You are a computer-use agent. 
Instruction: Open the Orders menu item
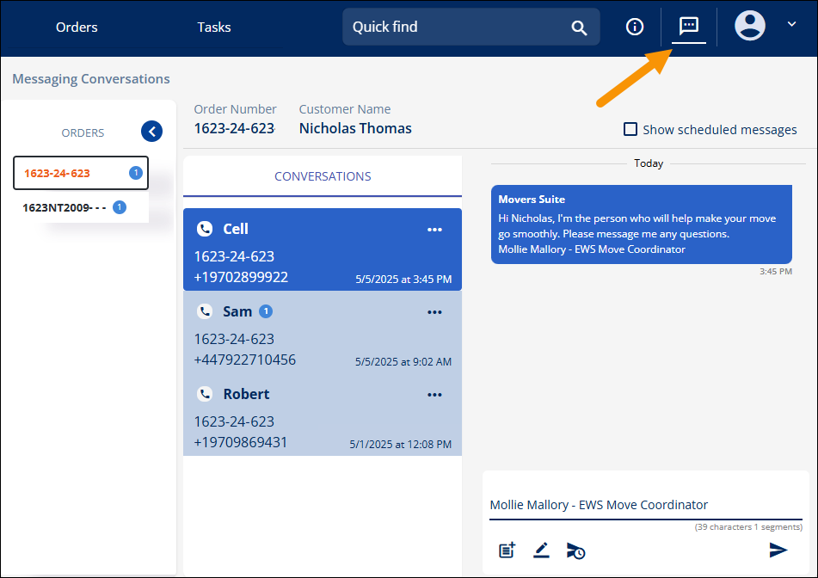pyautogui.click(x=76, y=27)
